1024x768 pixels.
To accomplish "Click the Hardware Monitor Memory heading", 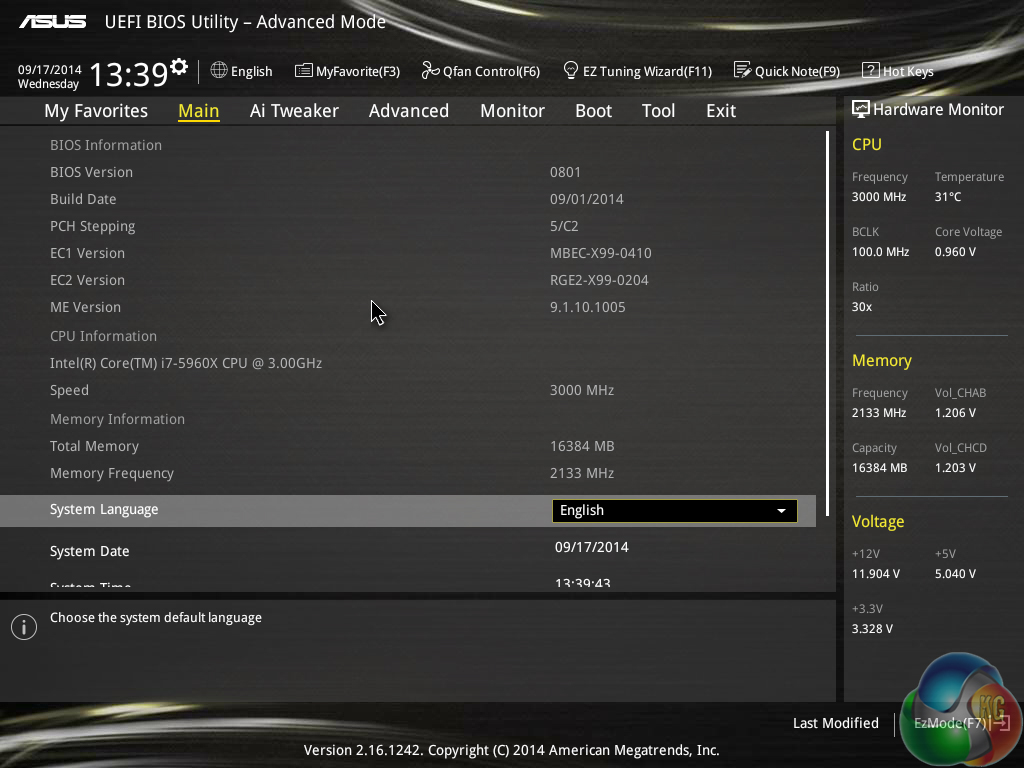I will click(882, 360).
